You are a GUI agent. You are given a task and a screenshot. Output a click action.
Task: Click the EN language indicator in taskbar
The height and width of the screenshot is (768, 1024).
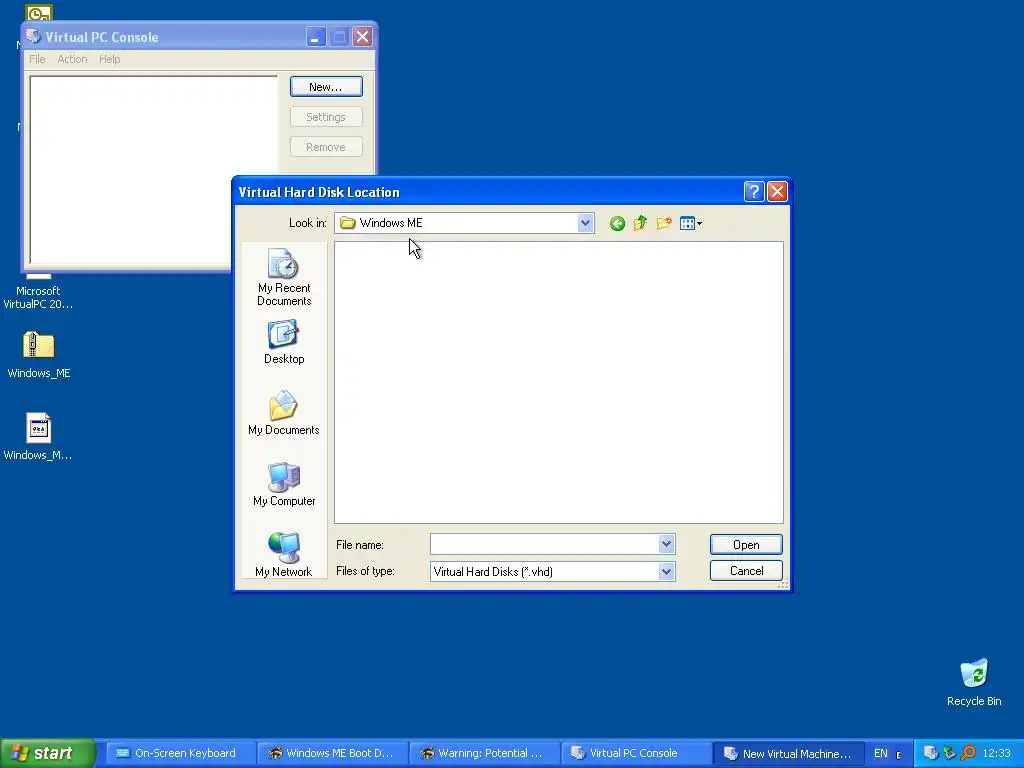(880, 753)
